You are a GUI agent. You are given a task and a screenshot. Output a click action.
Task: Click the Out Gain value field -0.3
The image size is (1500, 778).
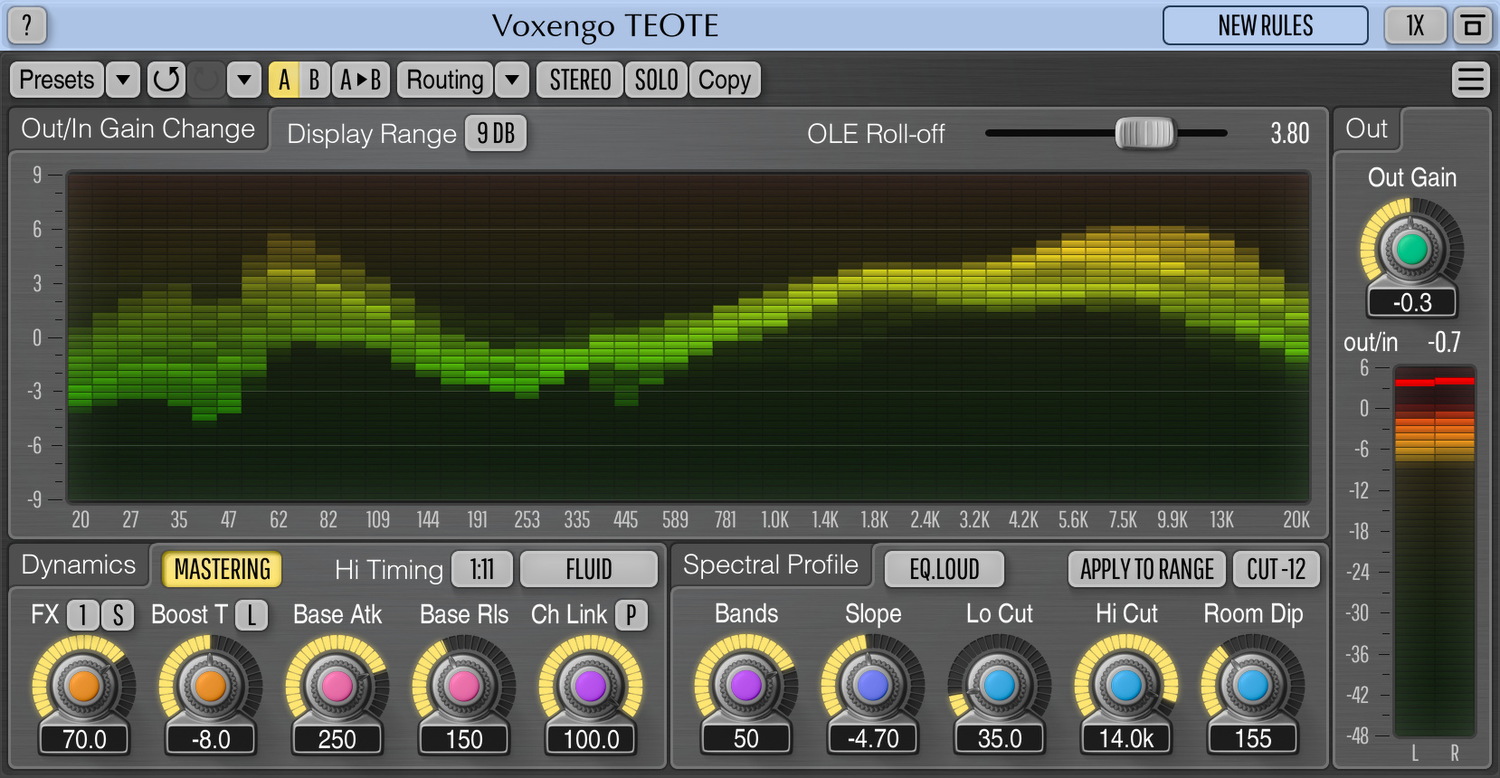coord(1411,303)
